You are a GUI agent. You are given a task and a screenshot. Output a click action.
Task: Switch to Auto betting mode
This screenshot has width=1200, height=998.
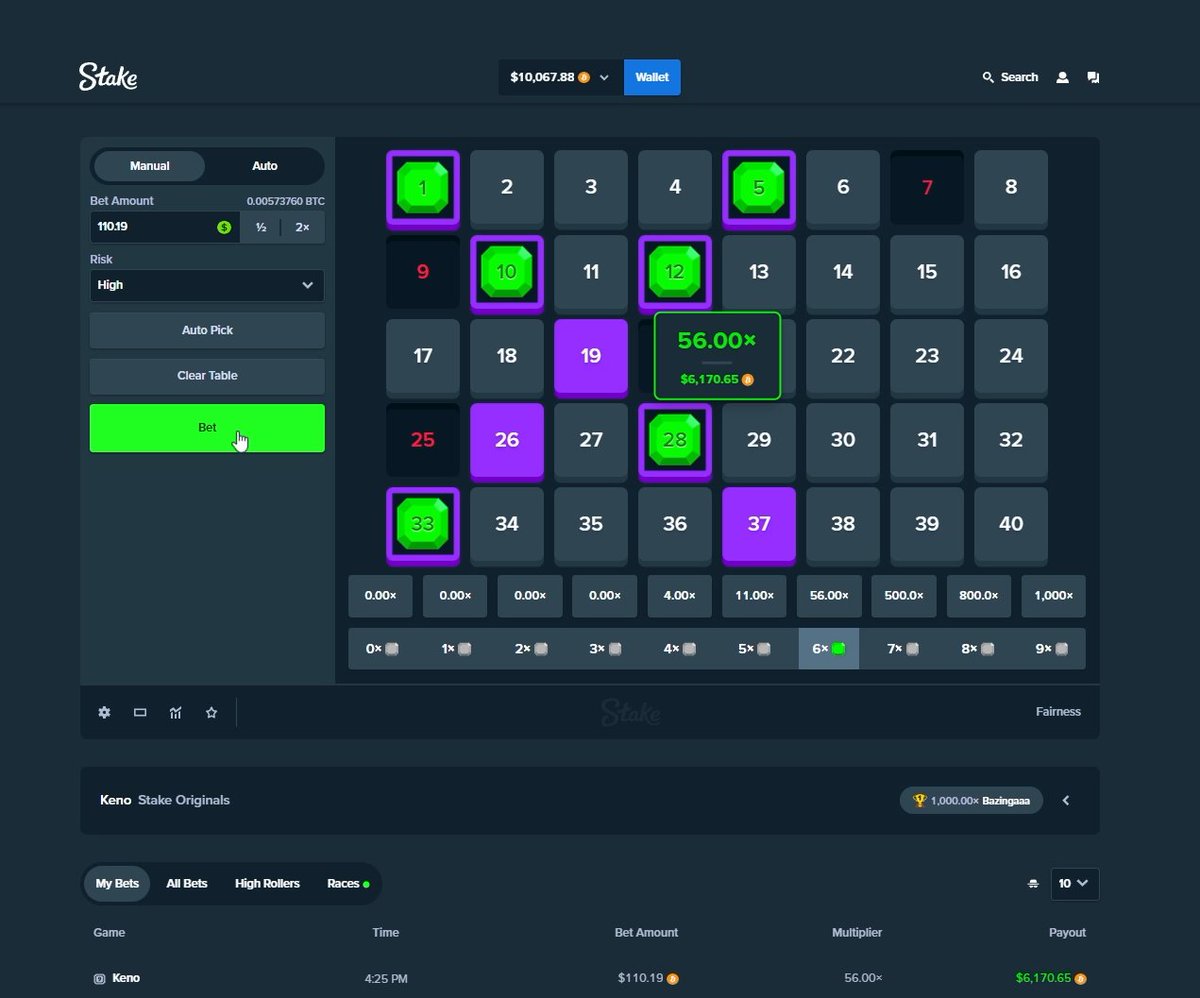(265, 166)
